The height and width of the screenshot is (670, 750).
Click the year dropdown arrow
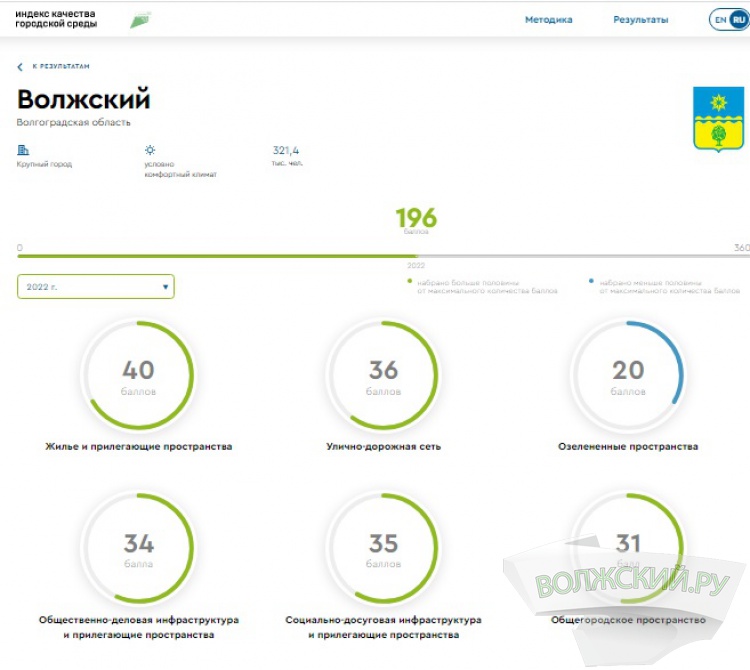(x=165, y=287)
